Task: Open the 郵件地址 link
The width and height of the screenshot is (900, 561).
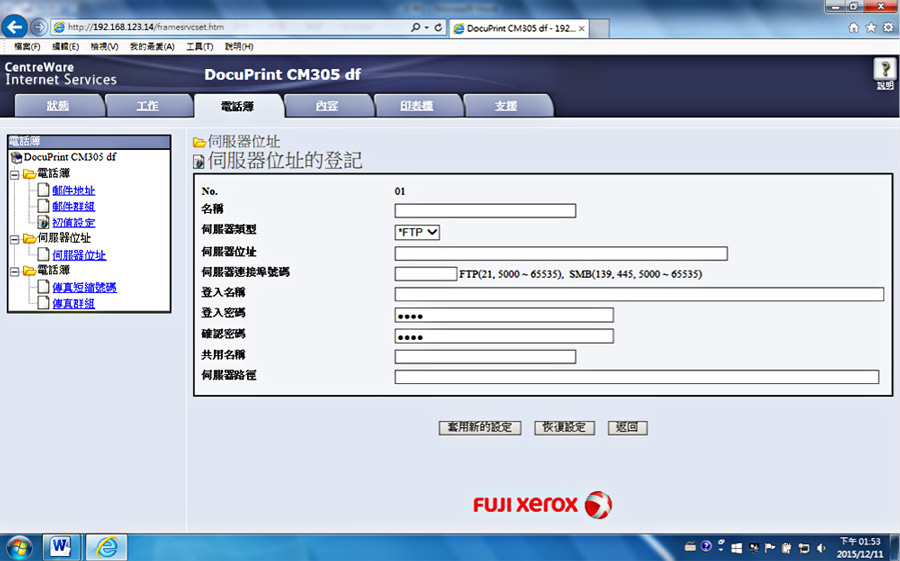Action: [73, 190]
